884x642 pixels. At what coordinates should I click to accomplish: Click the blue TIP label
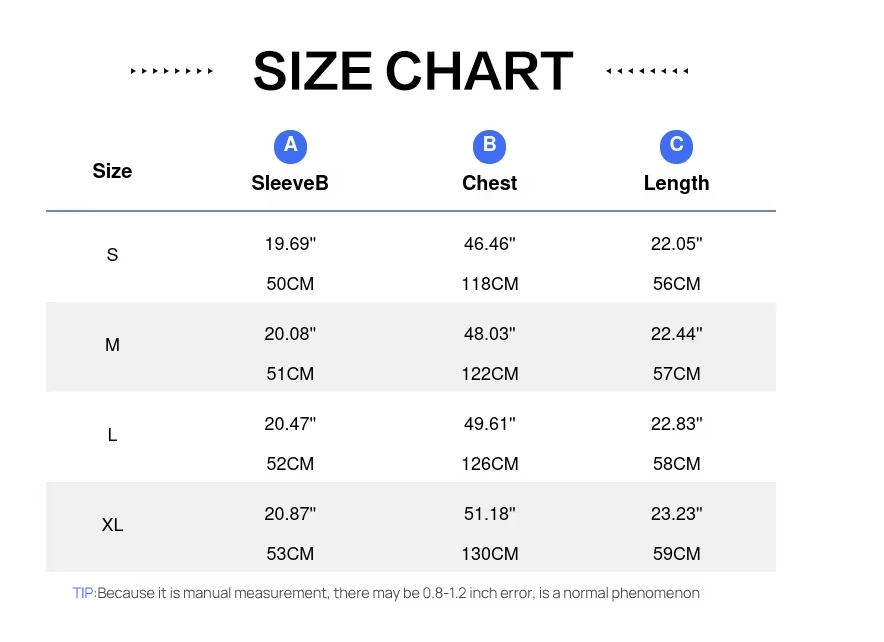pyautogui.click(x=84, y=593)
